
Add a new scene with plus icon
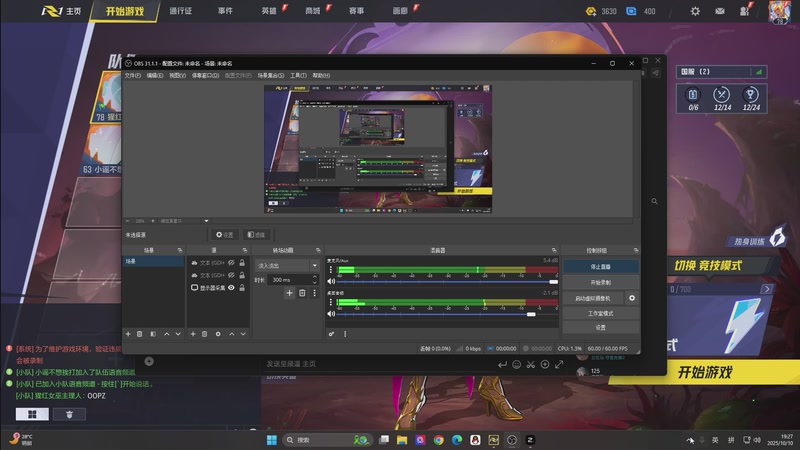(127, 333)
